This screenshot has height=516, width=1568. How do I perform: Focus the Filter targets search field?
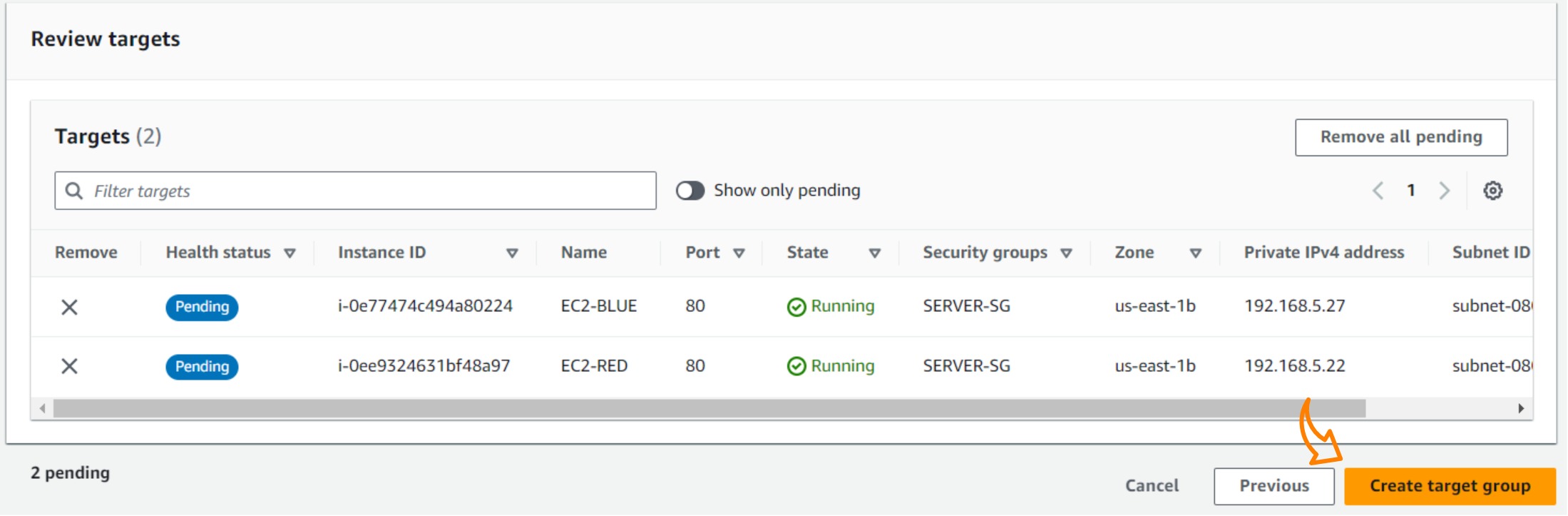pyautogui.click(x=371, y=191)
